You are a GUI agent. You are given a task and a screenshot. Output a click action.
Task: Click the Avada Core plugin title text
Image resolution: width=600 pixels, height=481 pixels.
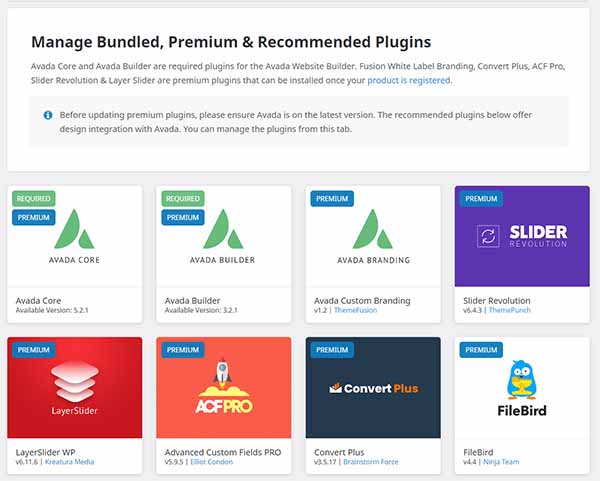point(38,301)
